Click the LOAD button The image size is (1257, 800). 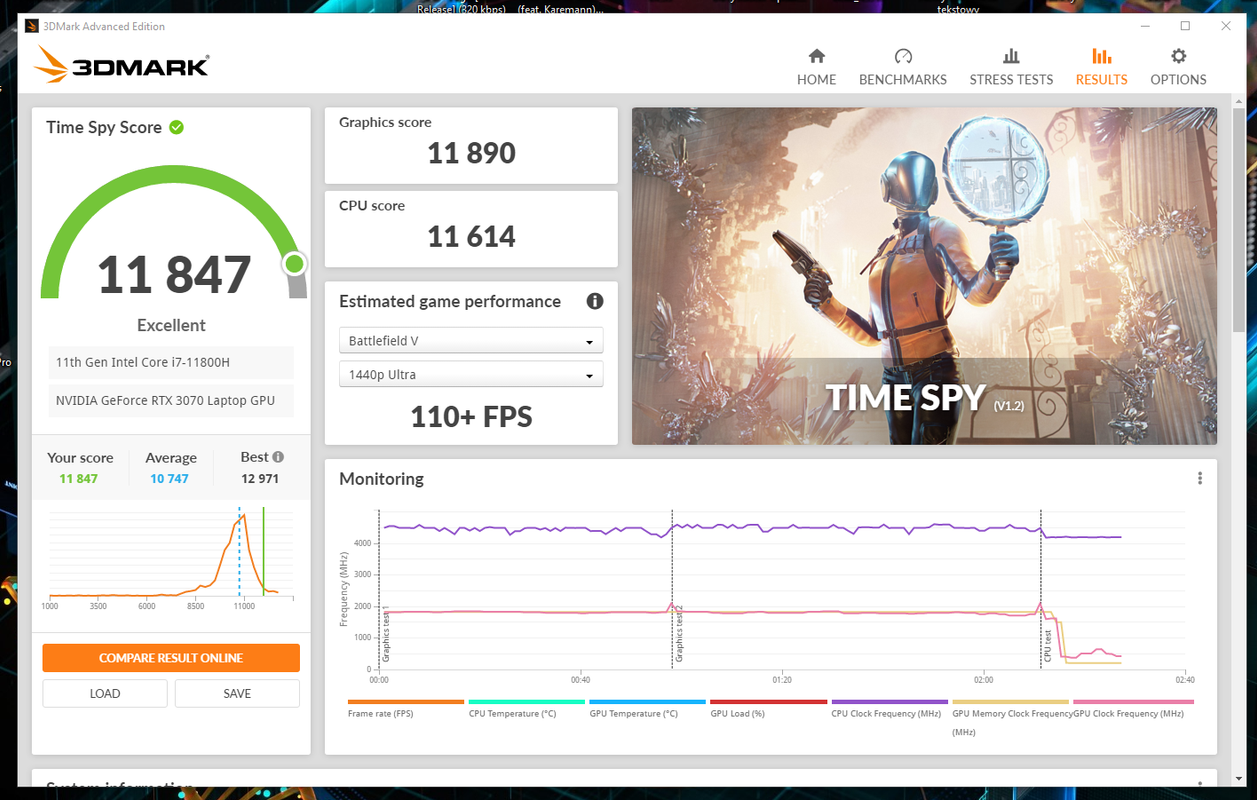click(105, 693)
